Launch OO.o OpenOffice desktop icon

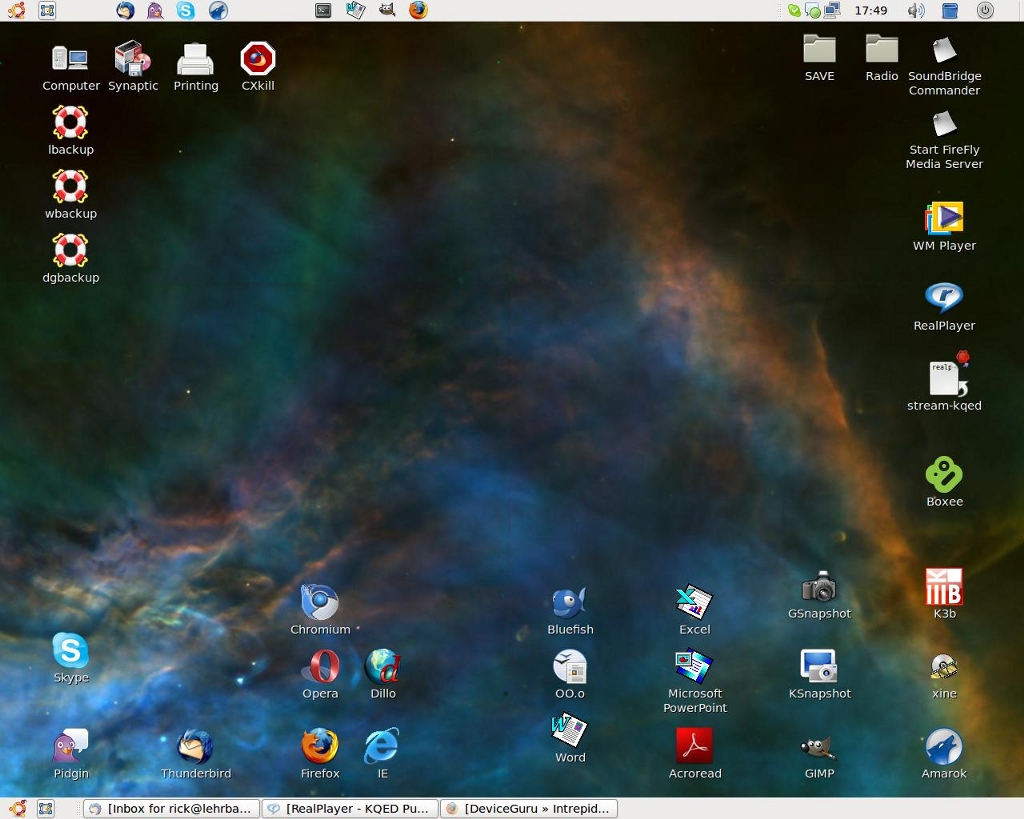point(569,666)
